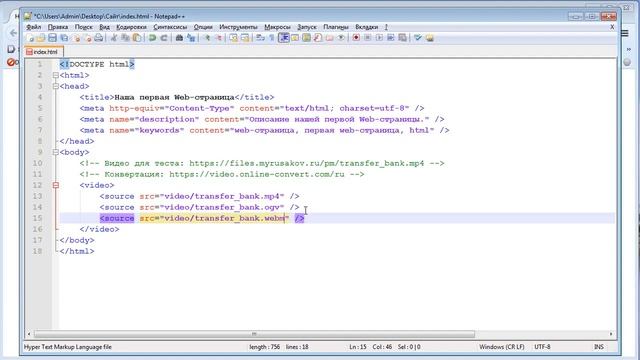Stop macro recording toolbar icon

(367, 38)
